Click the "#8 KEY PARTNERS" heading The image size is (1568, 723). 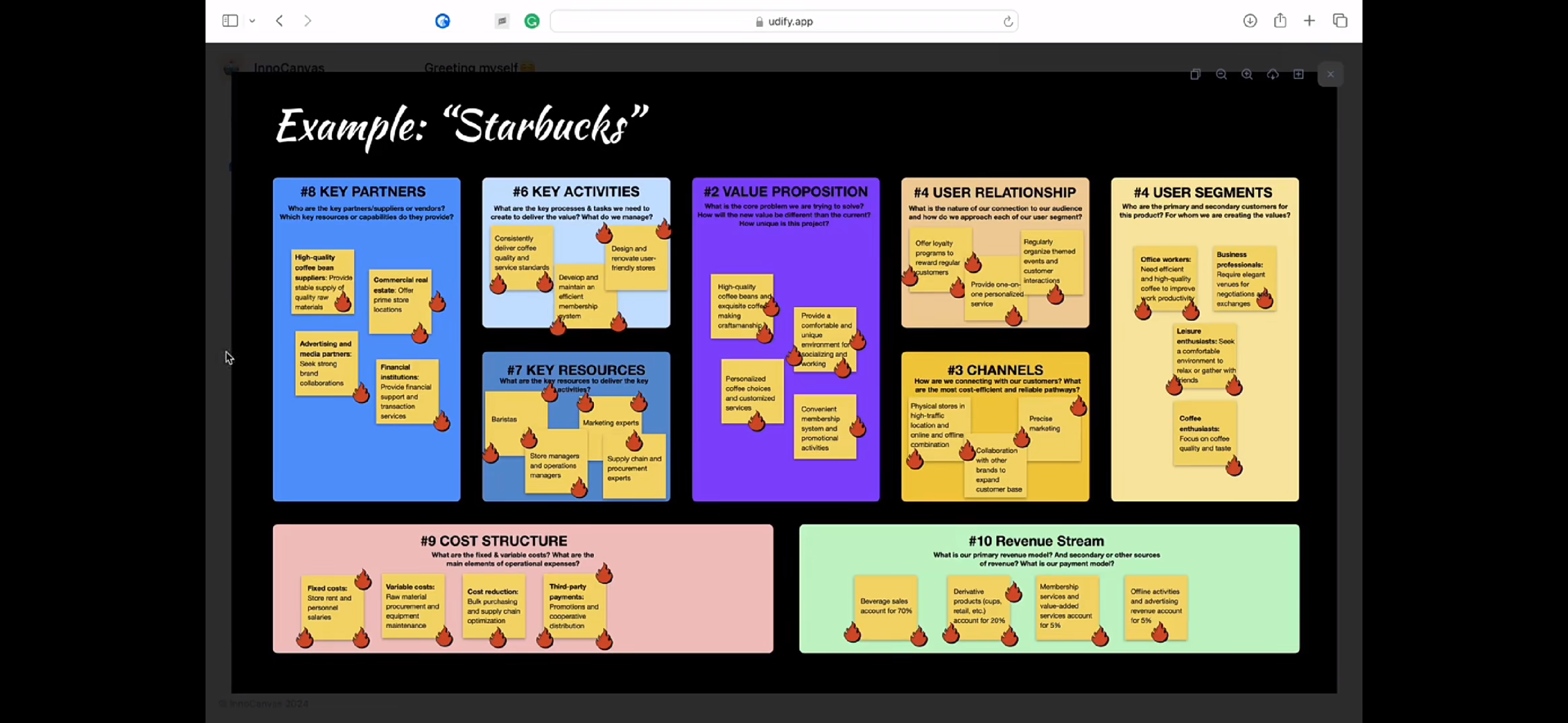click(363, 192)
